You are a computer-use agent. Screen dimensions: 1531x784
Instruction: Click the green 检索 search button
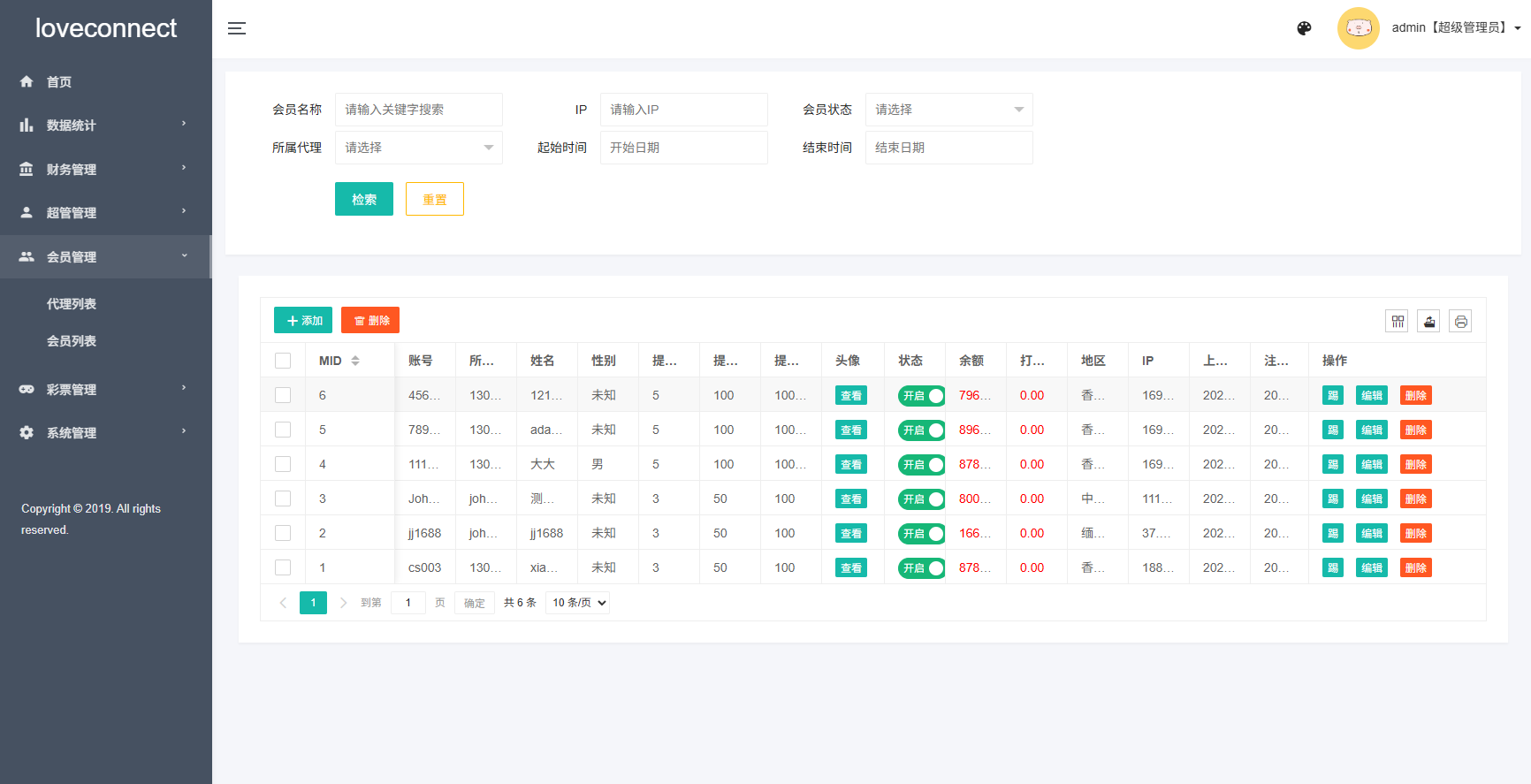pos(363,199)
